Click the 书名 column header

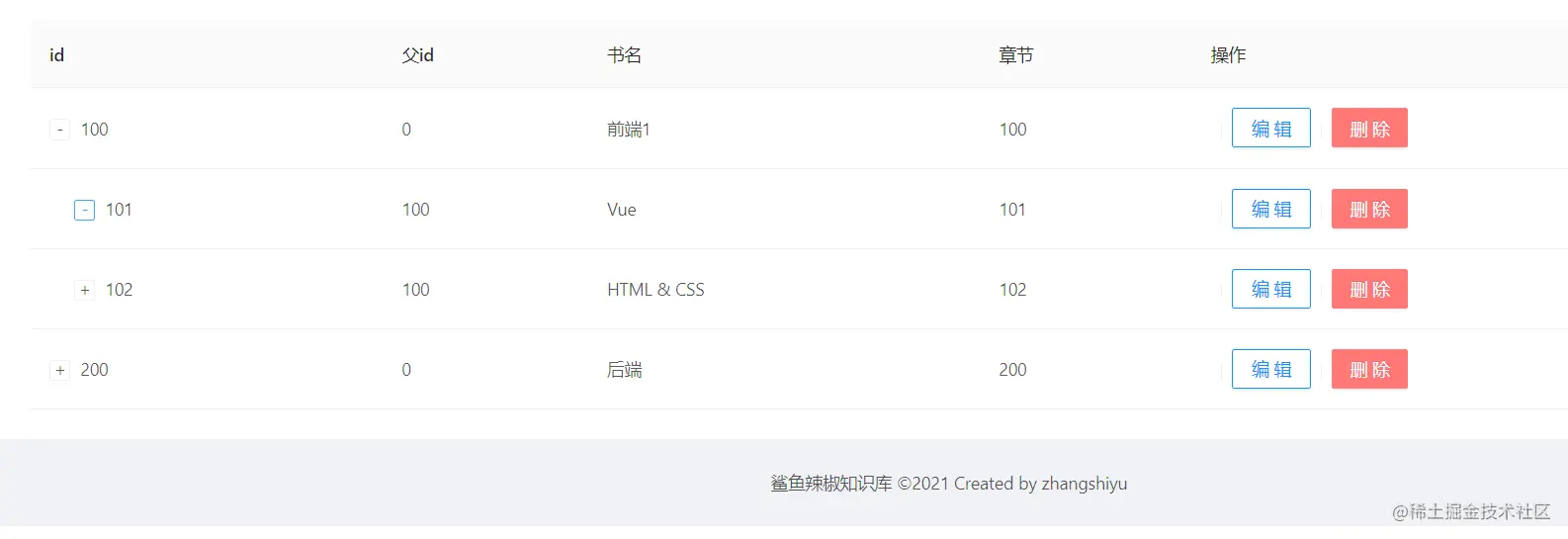pos(624,55)
